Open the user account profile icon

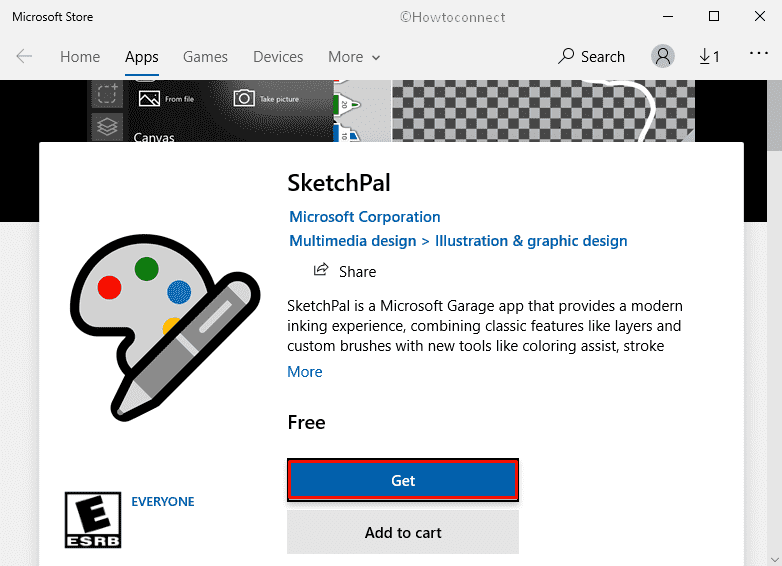click(x=662, y=57)
